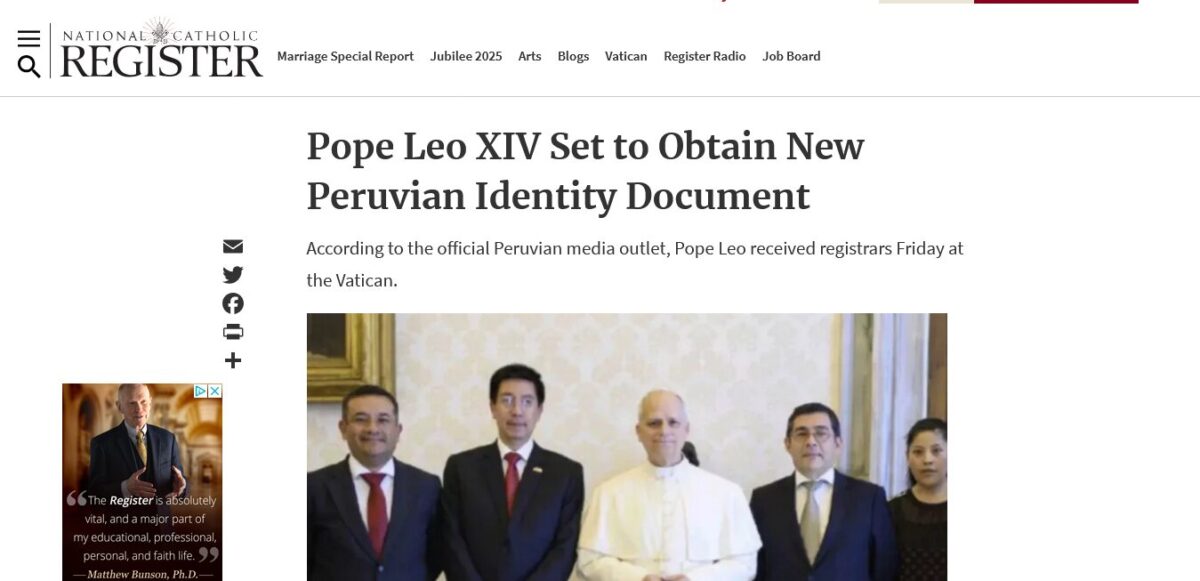Screen dimensions: 1200x581
Task: Click the Matthew Bunson testimonial ad
Action: point(142,482)
